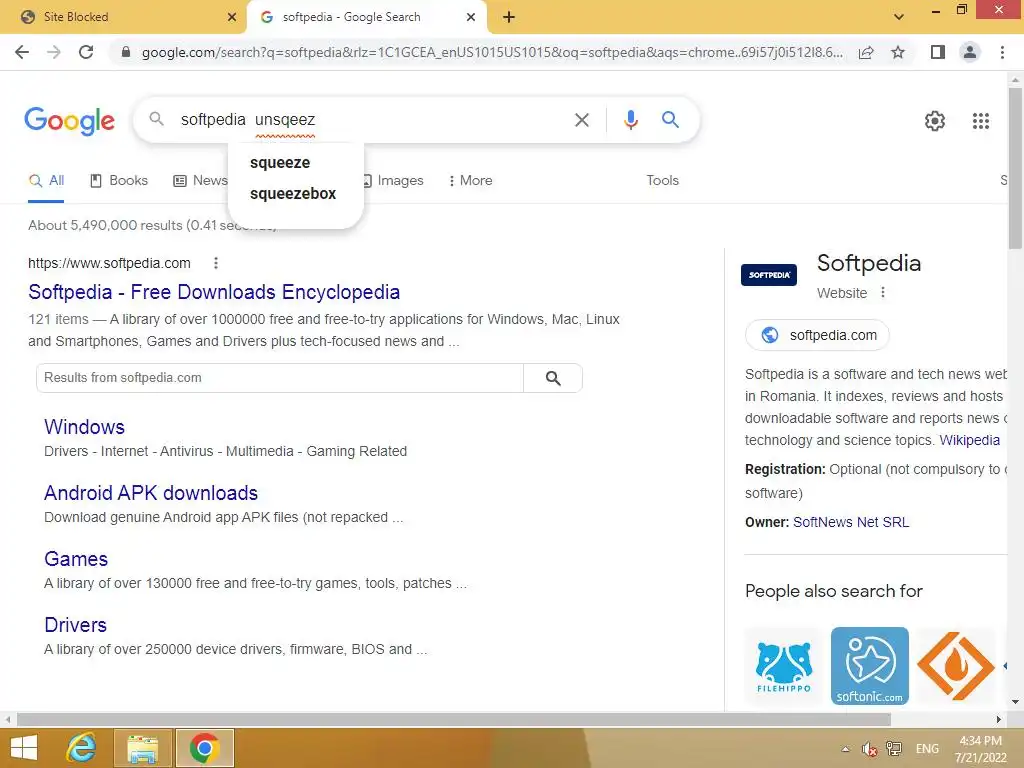1024x768 pixels.
Task: Click the address bar URL
Action: [492, 52]
